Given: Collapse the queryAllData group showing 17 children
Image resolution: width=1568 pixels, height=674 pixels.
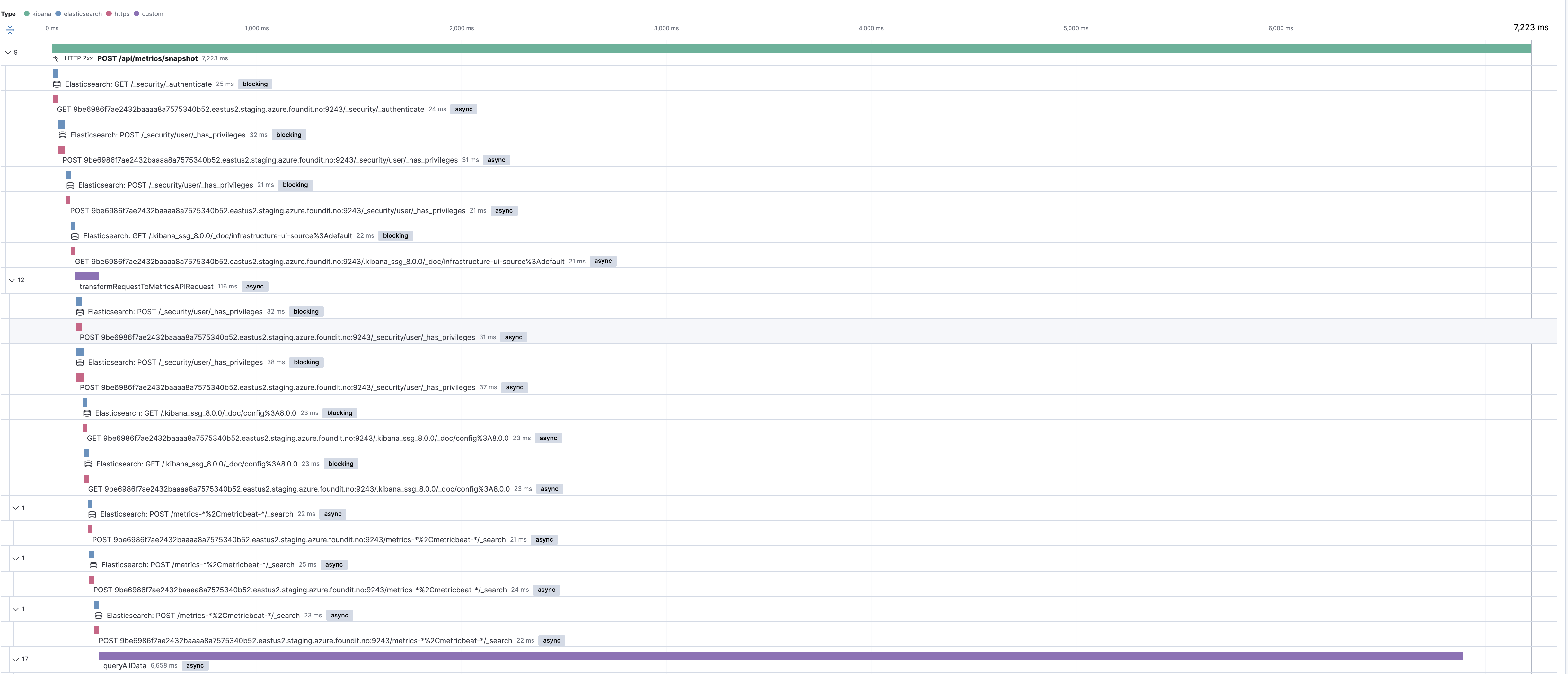Looking at the screenshot, I should coord(15,659).
